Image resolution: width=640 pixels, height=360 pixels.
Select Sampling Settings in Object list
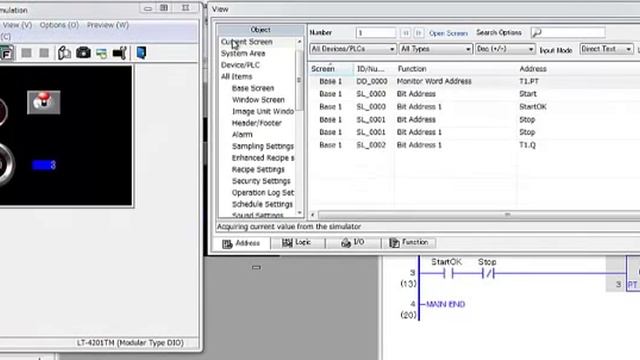[x=263, y=146]
